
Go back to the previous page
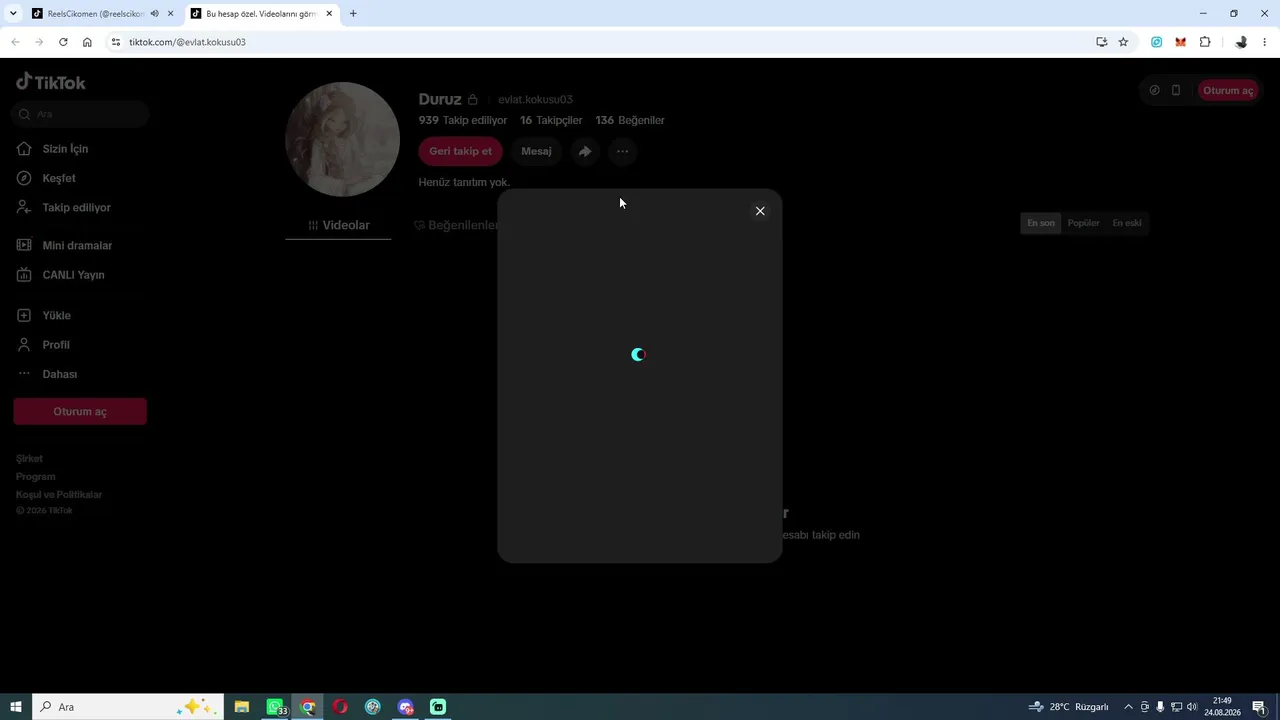[x=15, y=42]
